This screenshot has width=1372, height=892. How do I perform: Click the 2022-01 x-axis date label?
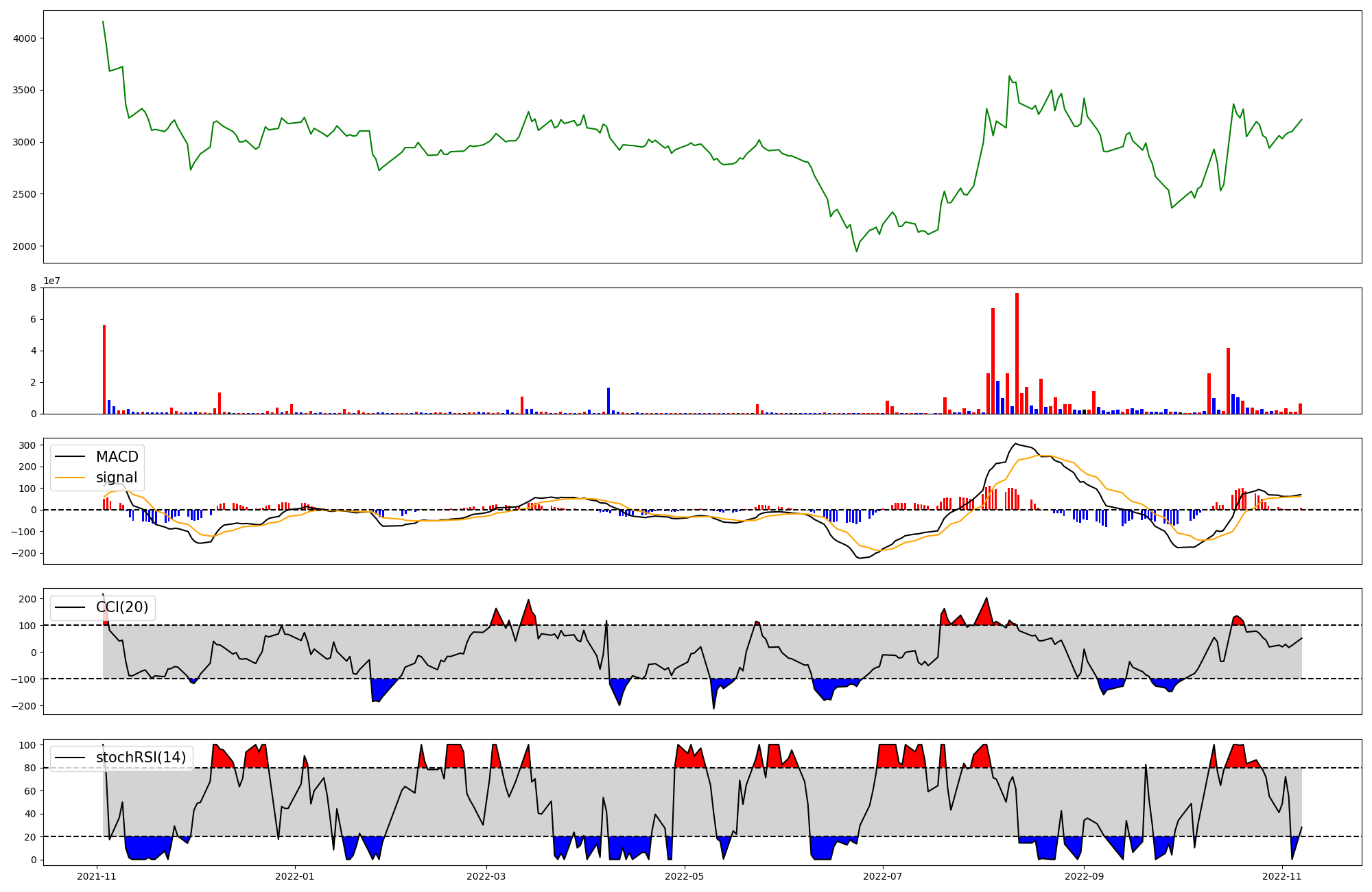(295, 876)
